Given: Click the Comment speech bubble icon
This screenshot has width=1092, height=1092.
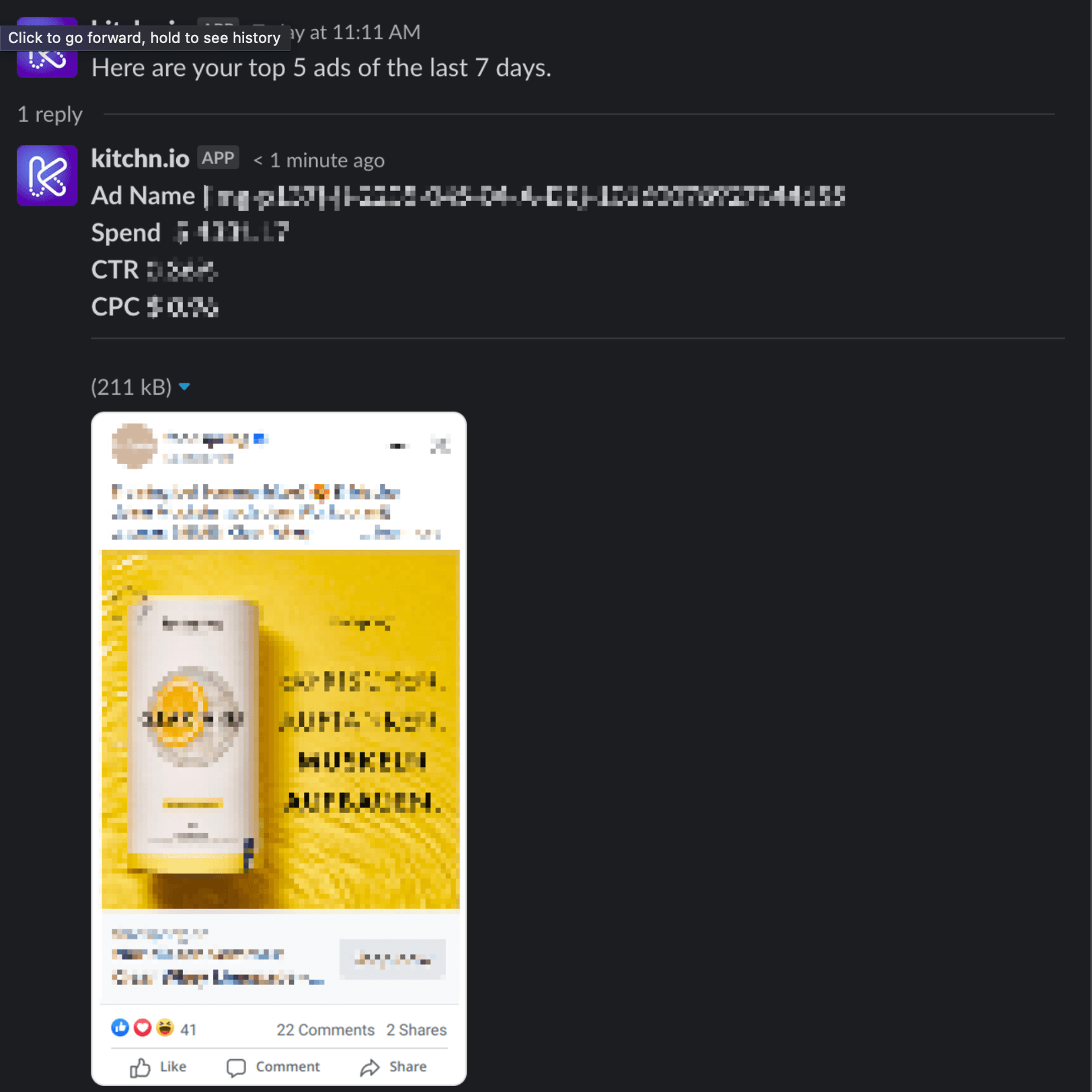Looking at the screenshot, I should [236, 1068].
